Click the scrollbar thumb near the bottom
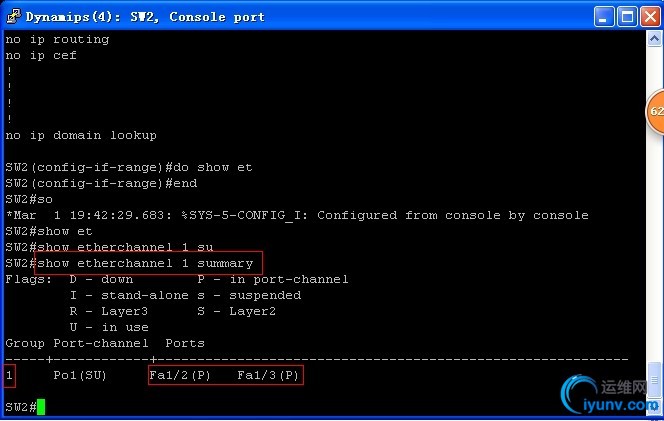The image size is (664, 421). (x=654, y=379)
